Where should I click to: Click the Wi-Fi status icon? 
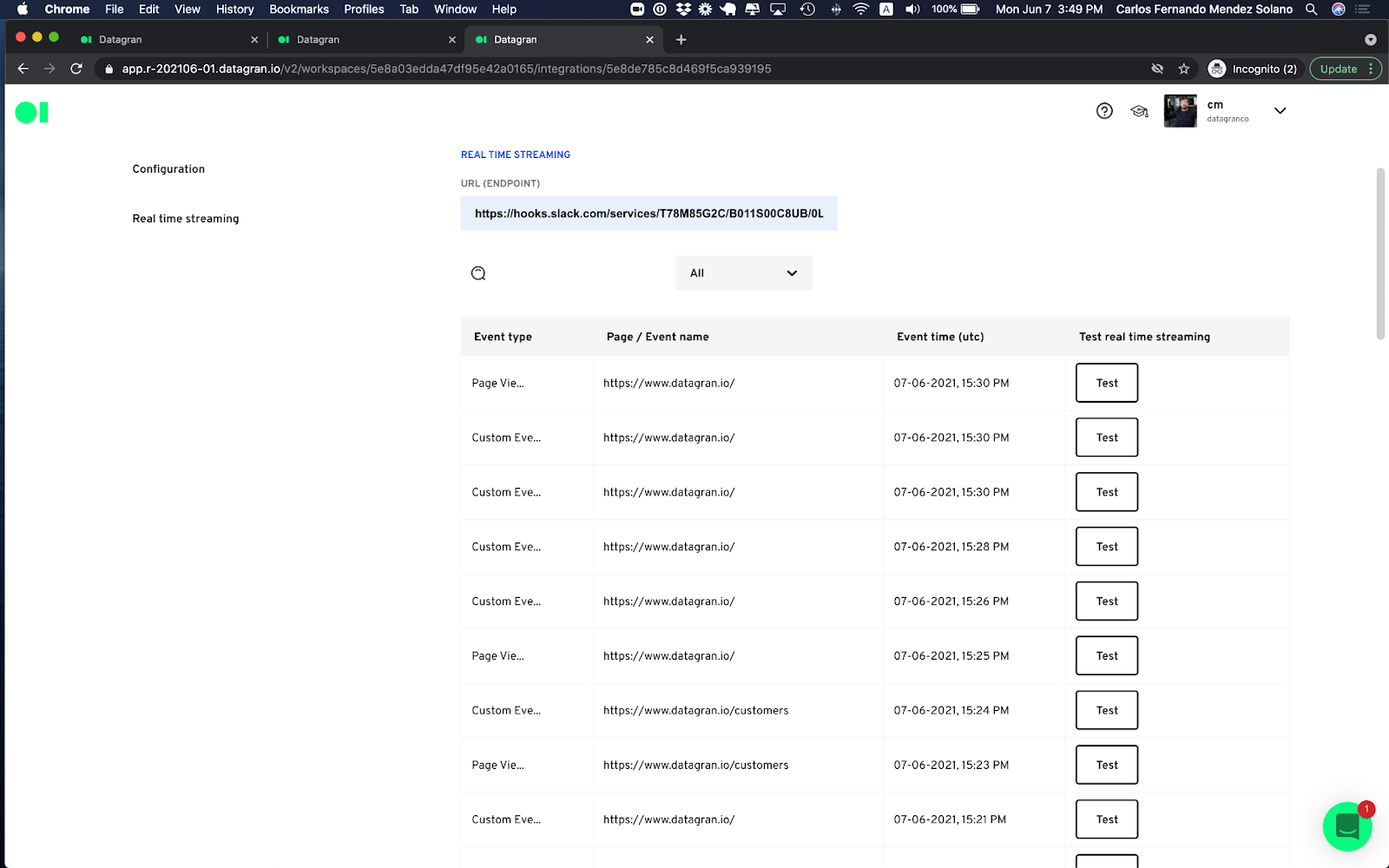tap(860, 9)
